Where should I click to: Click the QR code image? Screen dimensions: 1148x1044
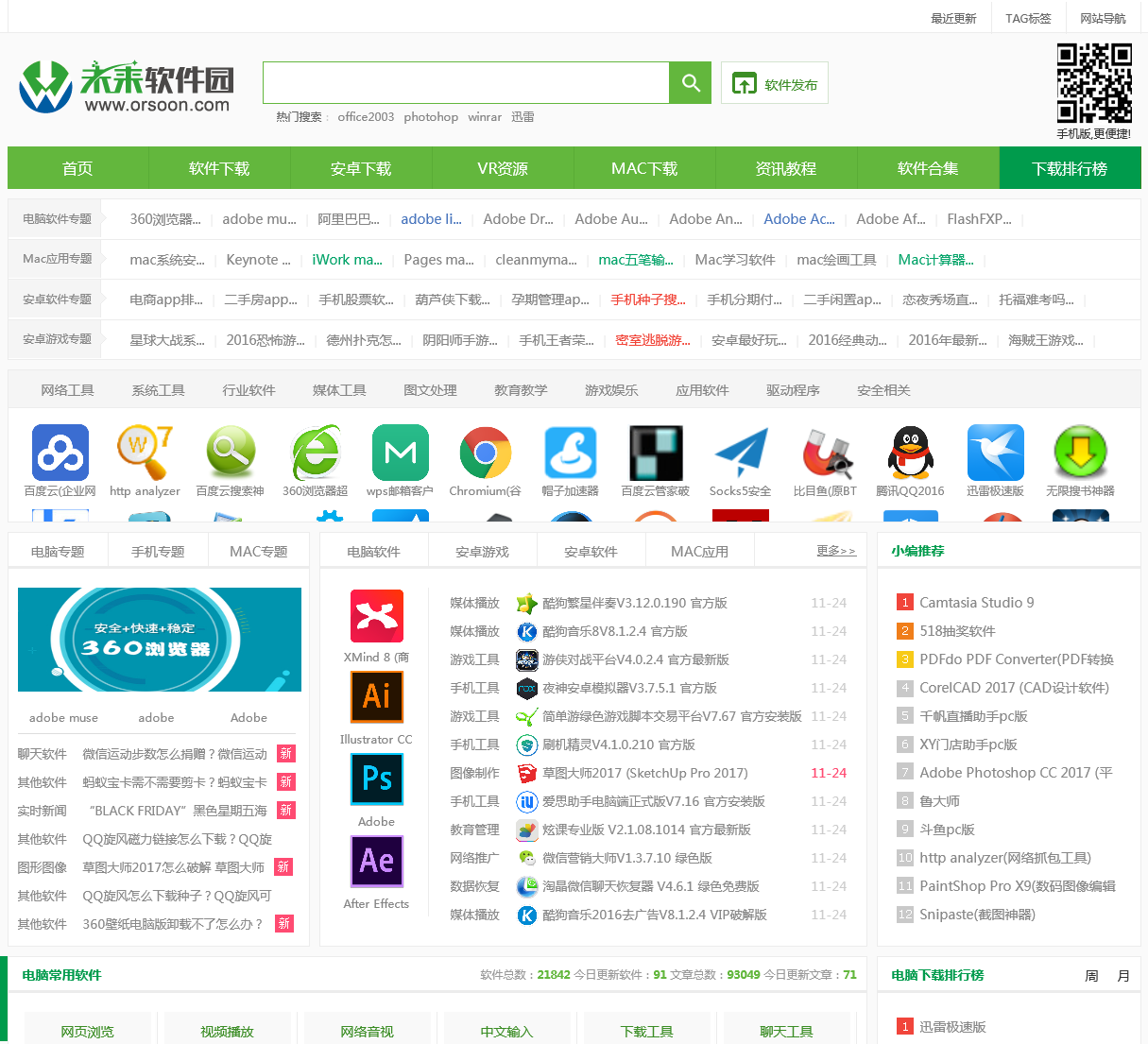pos(1094,83)
